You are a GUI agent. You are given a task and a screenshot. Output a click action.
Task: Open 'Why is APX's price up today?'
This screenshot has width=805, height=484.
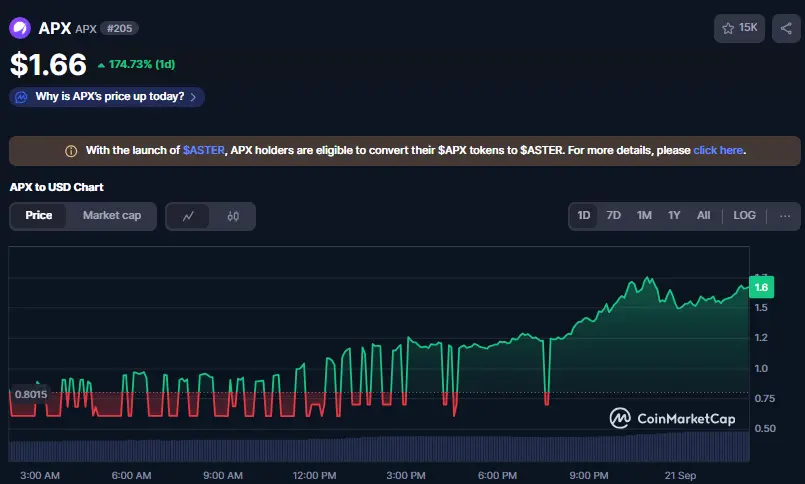point(107,97)
